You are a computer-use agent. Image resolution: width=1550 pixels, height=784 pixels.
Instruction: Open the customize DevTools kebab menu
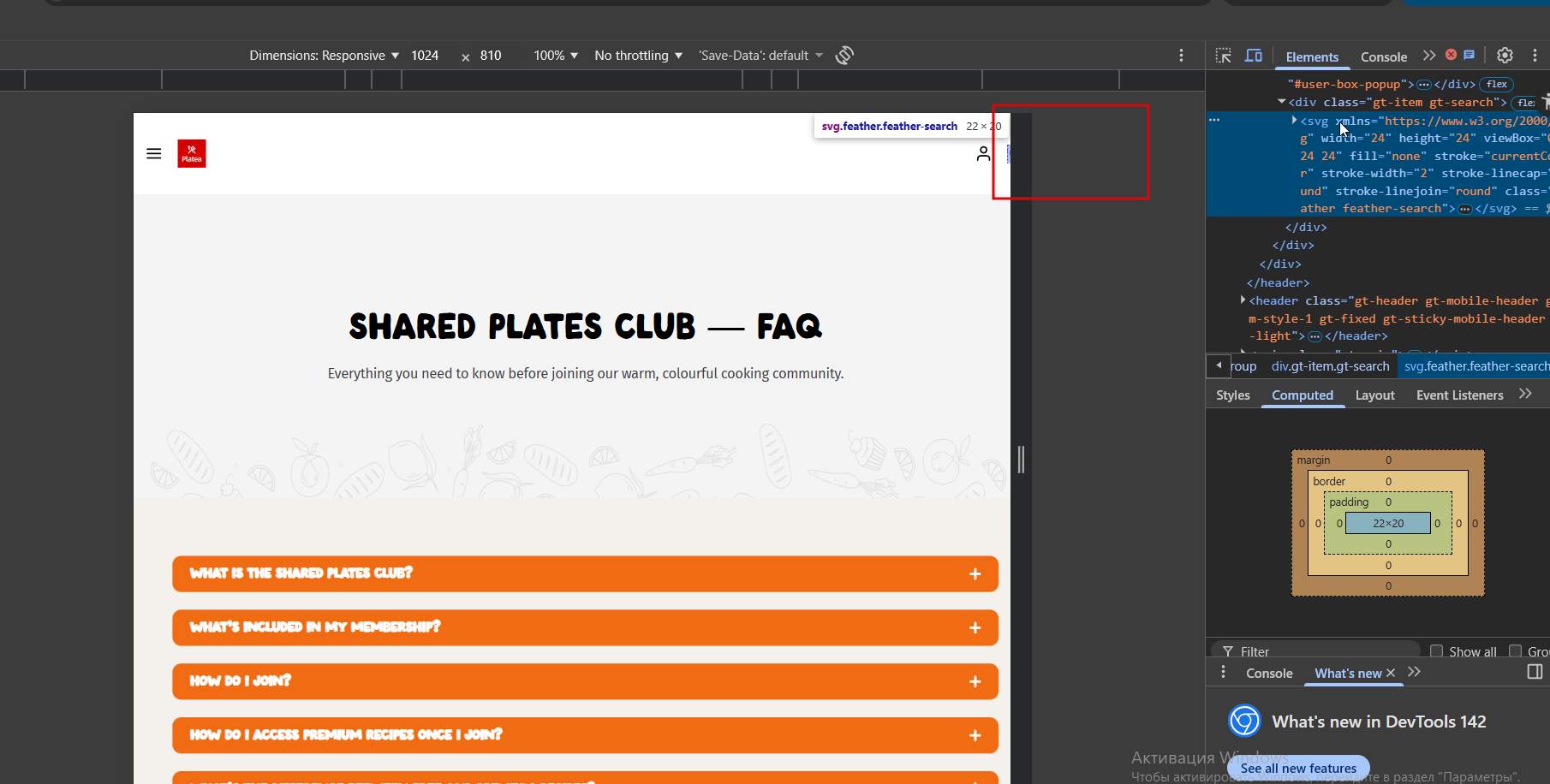coord(1535,56)
